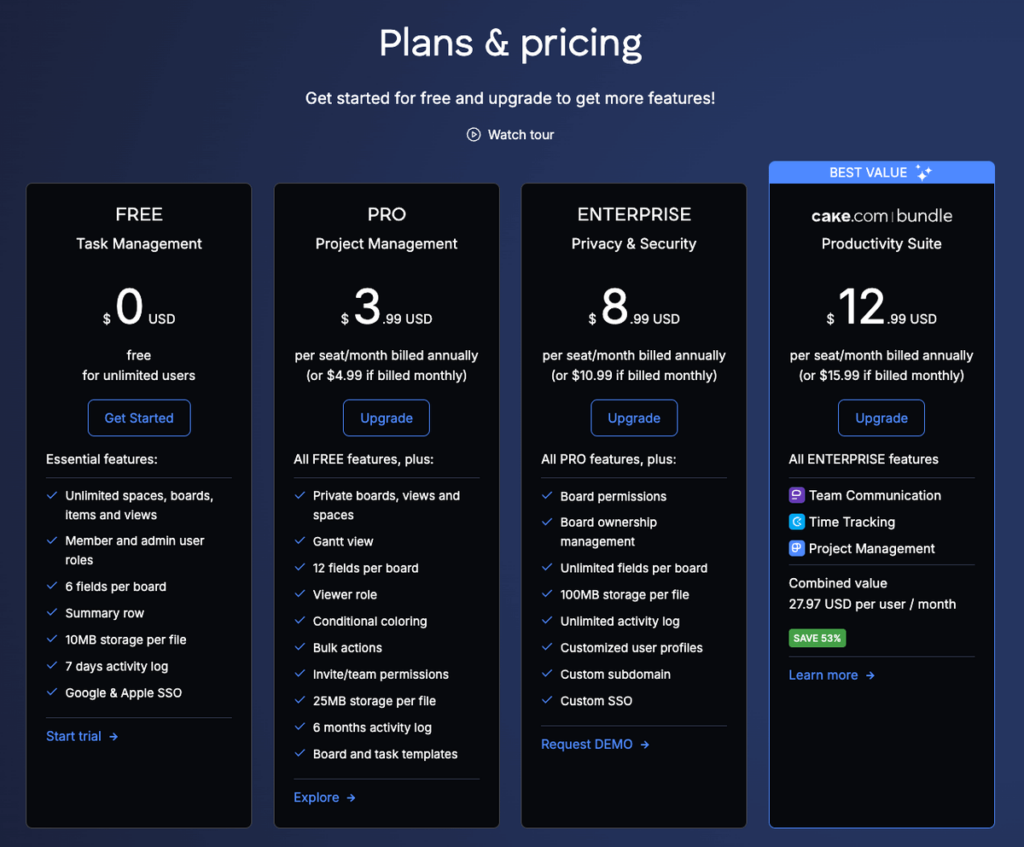Click the Time Tracking app icon

point(795,522)
